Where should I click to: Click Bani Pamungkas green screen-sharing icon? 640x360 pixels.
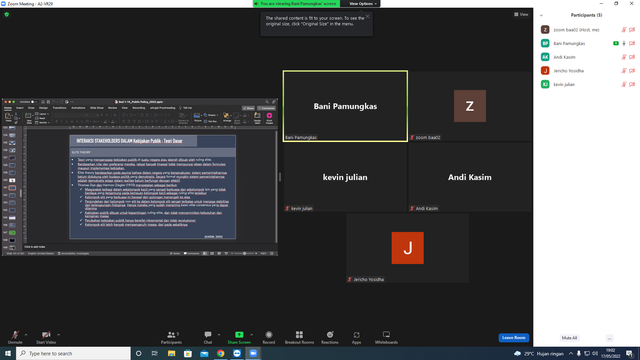pyautogui.click(x=616, y=43)
